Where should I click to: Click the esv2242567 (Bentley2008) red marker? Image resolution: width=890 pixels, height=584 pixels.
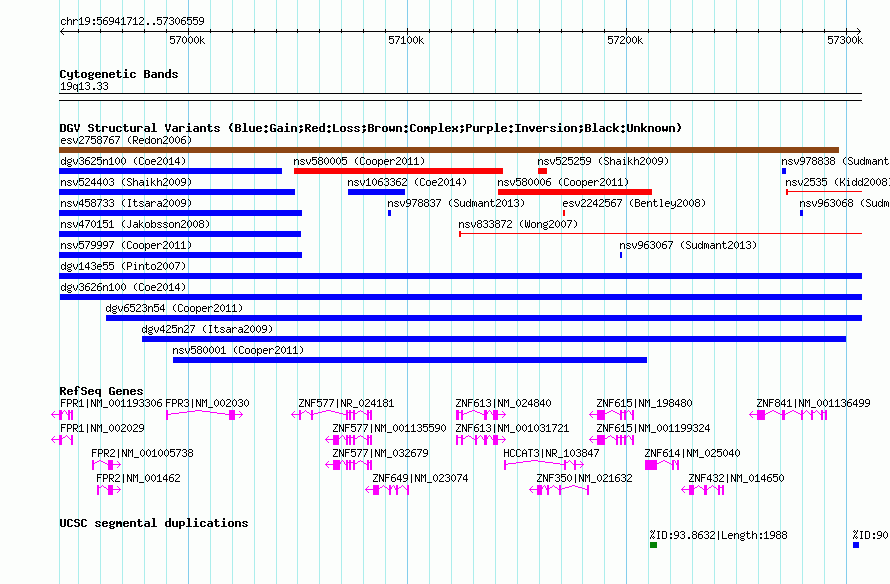[x=564, y=213]
